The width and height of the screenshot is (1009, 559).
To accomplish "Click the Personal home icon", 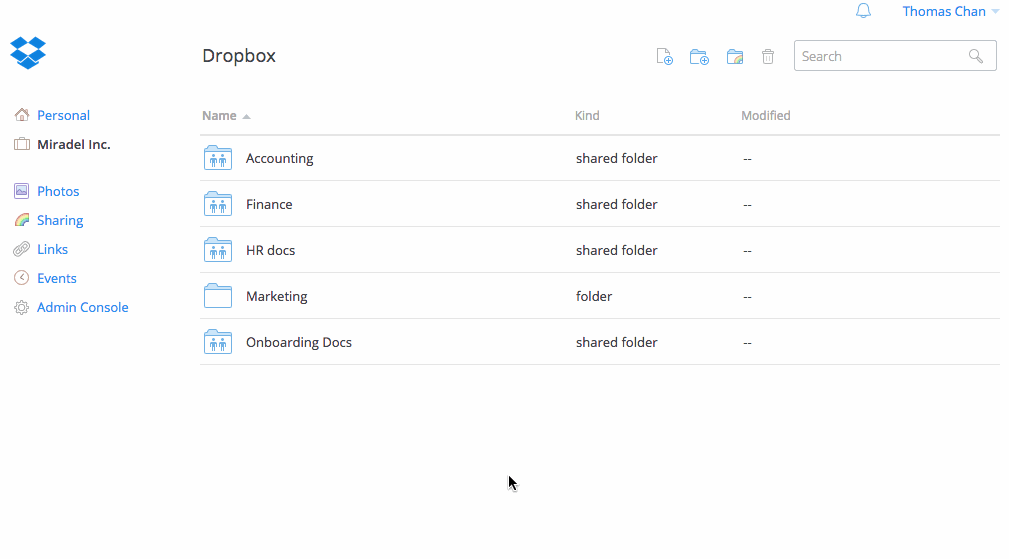I will [x=22, y=115].
